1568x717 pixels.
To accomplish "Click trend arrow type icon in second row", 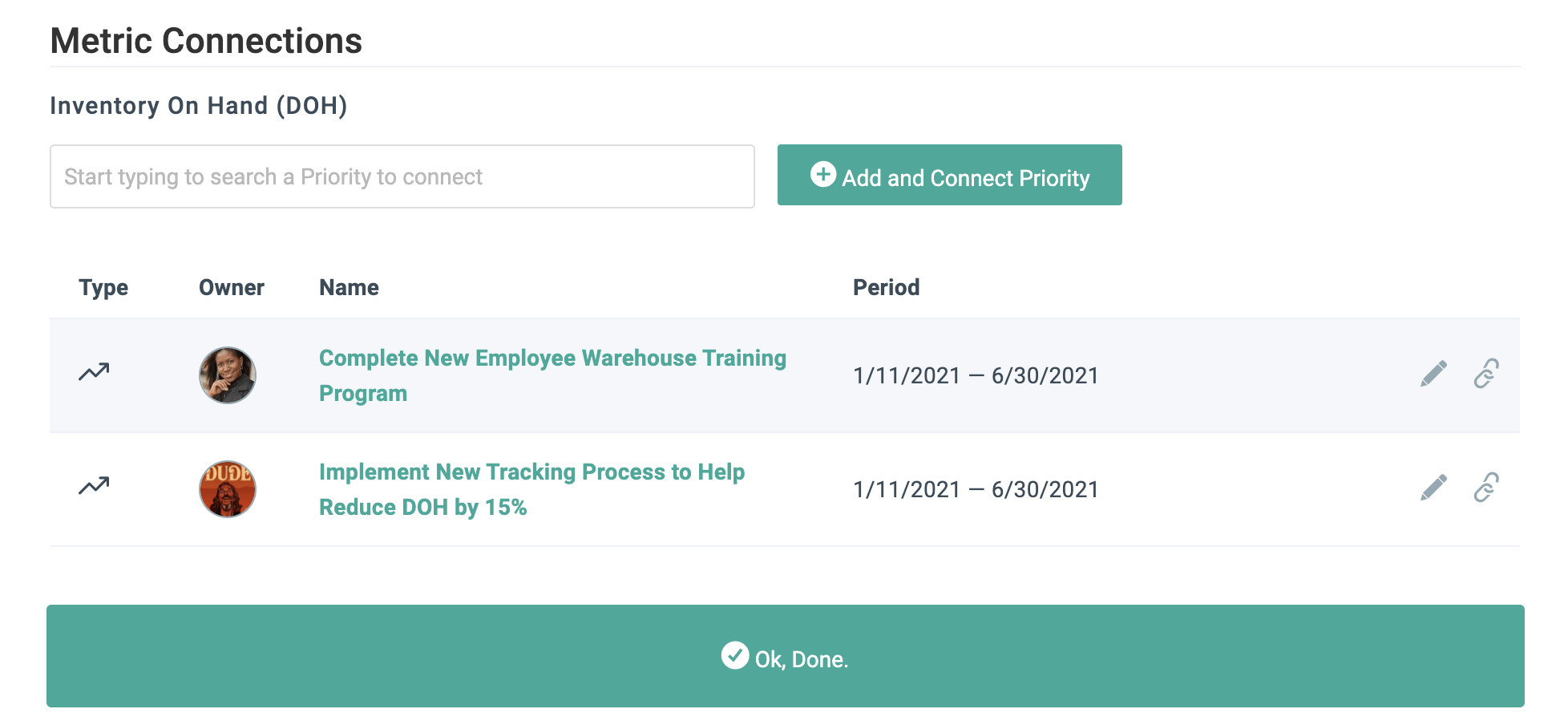I will coord(94,486).
